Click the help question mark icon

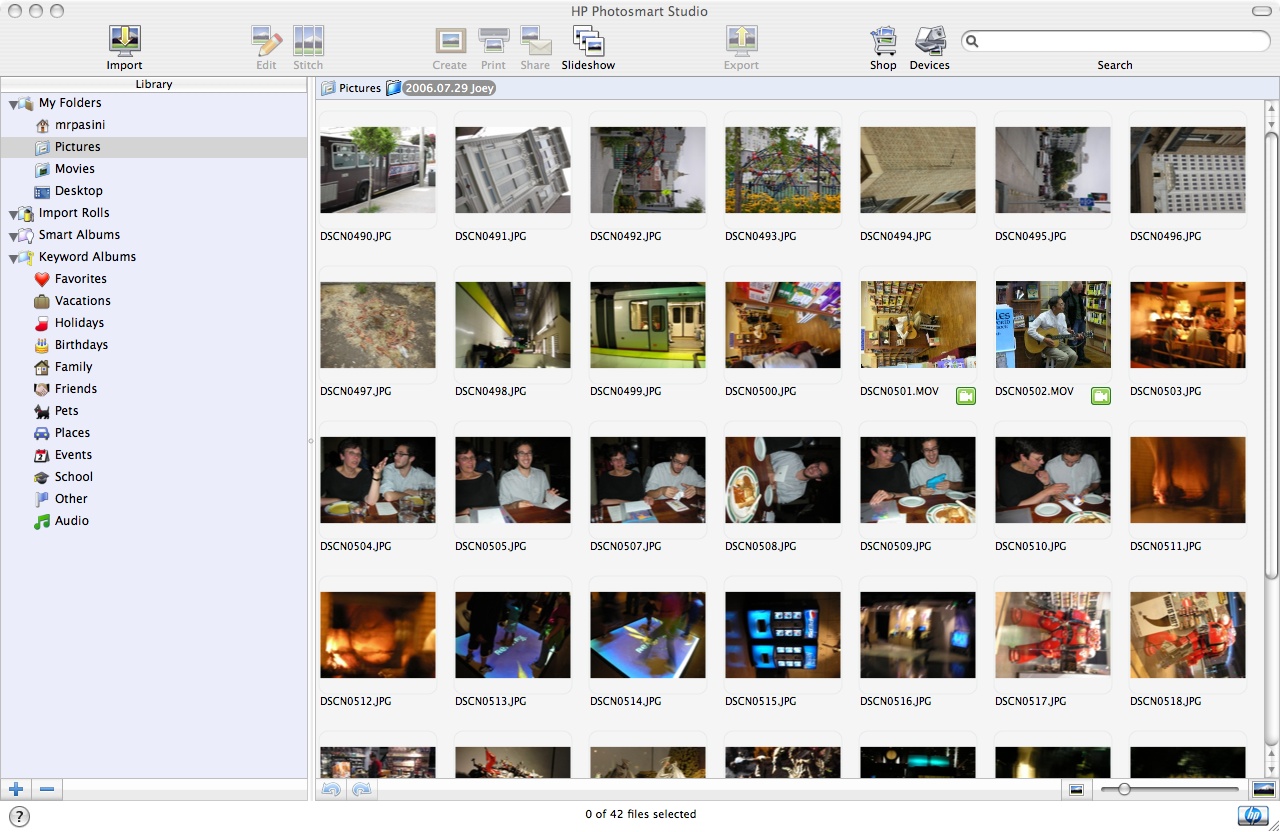pyautogui.click(x=19, y=816)
